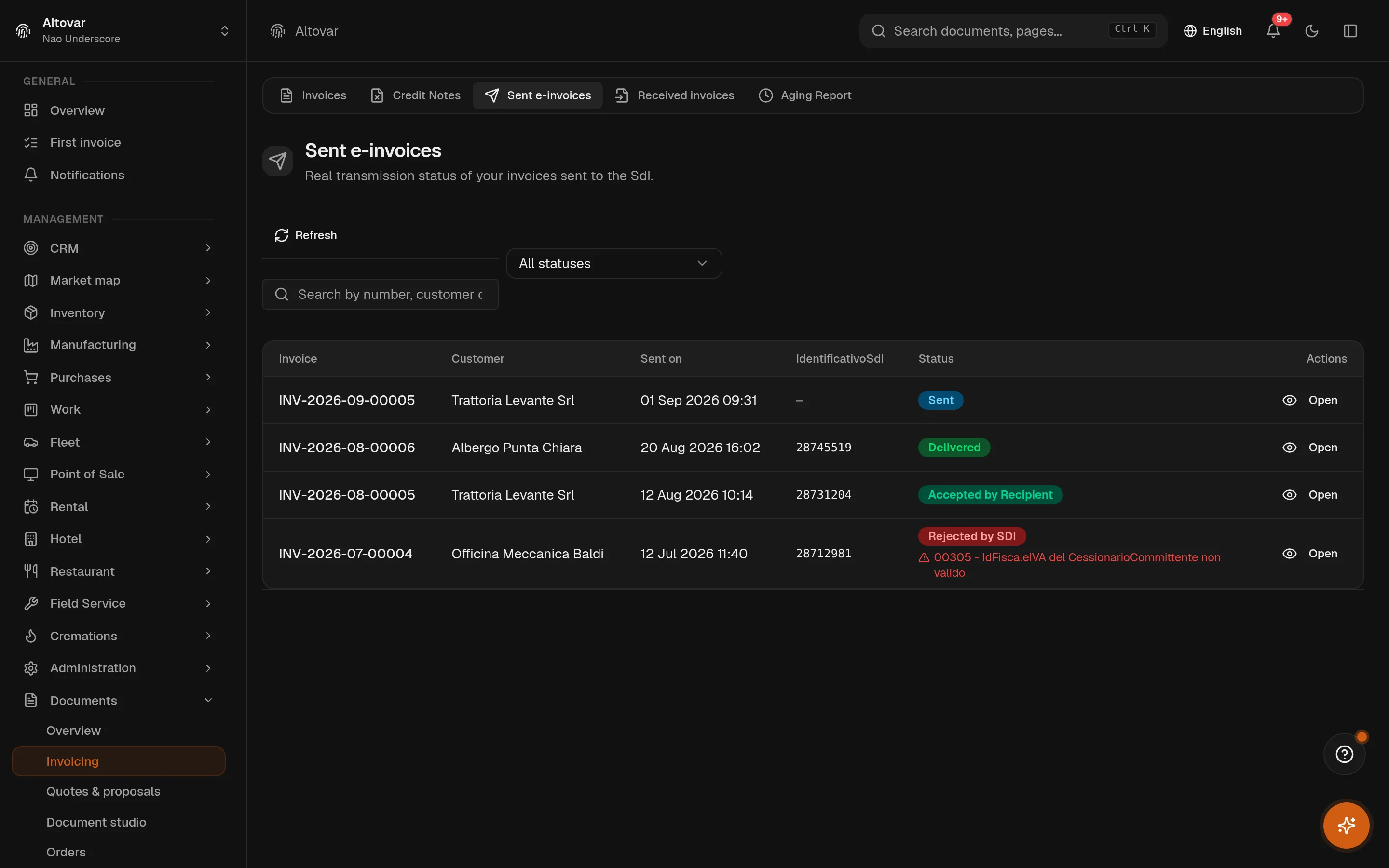1389x868 pixels.
Task: Click the globe language icon
Action: coord(1190,31)
